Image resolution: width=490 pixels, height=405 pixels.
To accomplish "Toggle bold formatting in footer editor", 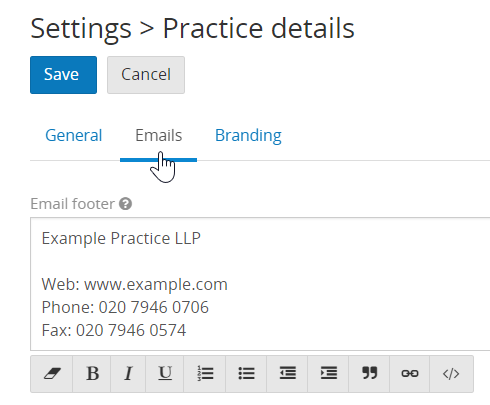I will coord(92,374).
